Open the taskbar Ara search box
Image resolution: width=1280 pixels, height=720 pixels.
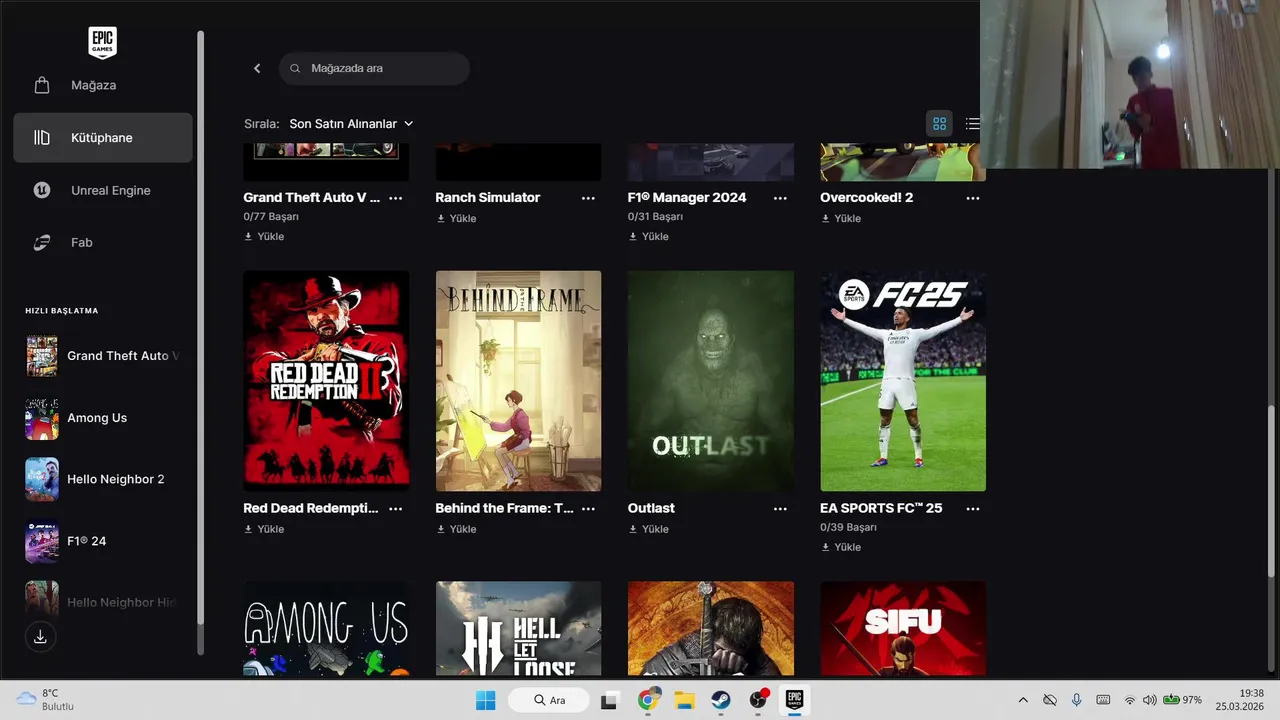[548, 700]
